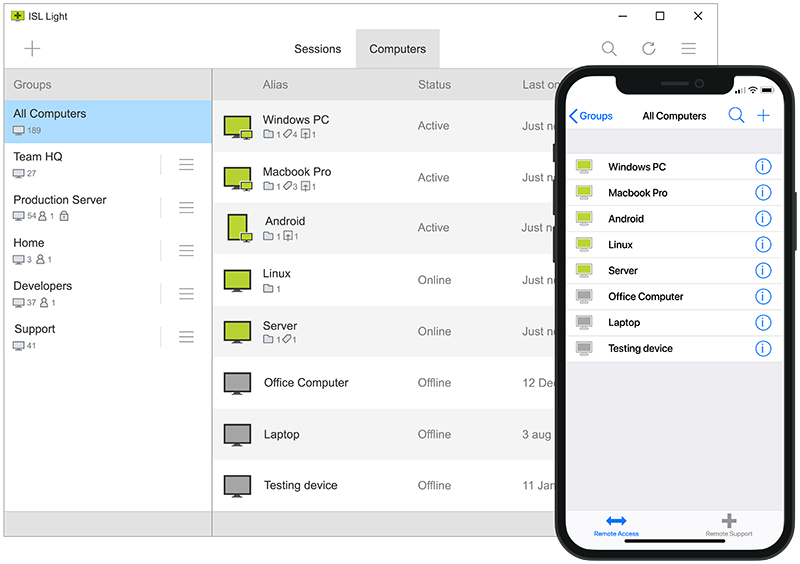The image size is (800, 564).
Task: Click the Linux monitor icon in desktop list
Action: click(237, 281)
